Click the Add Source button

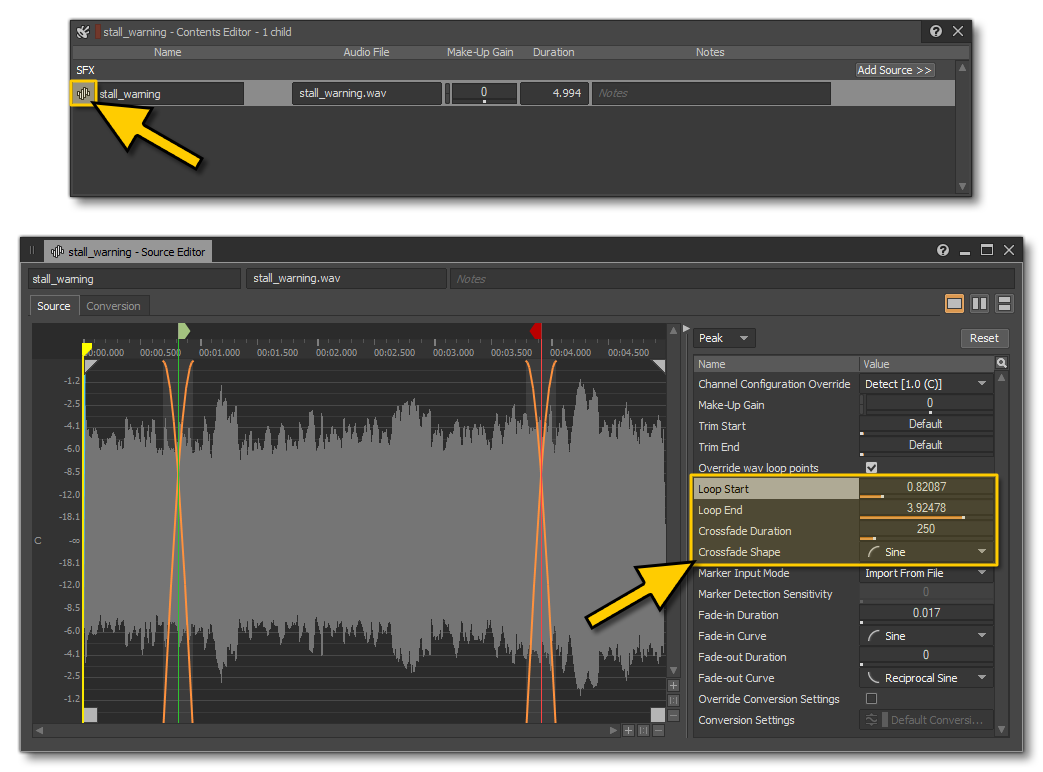[894, 70]
